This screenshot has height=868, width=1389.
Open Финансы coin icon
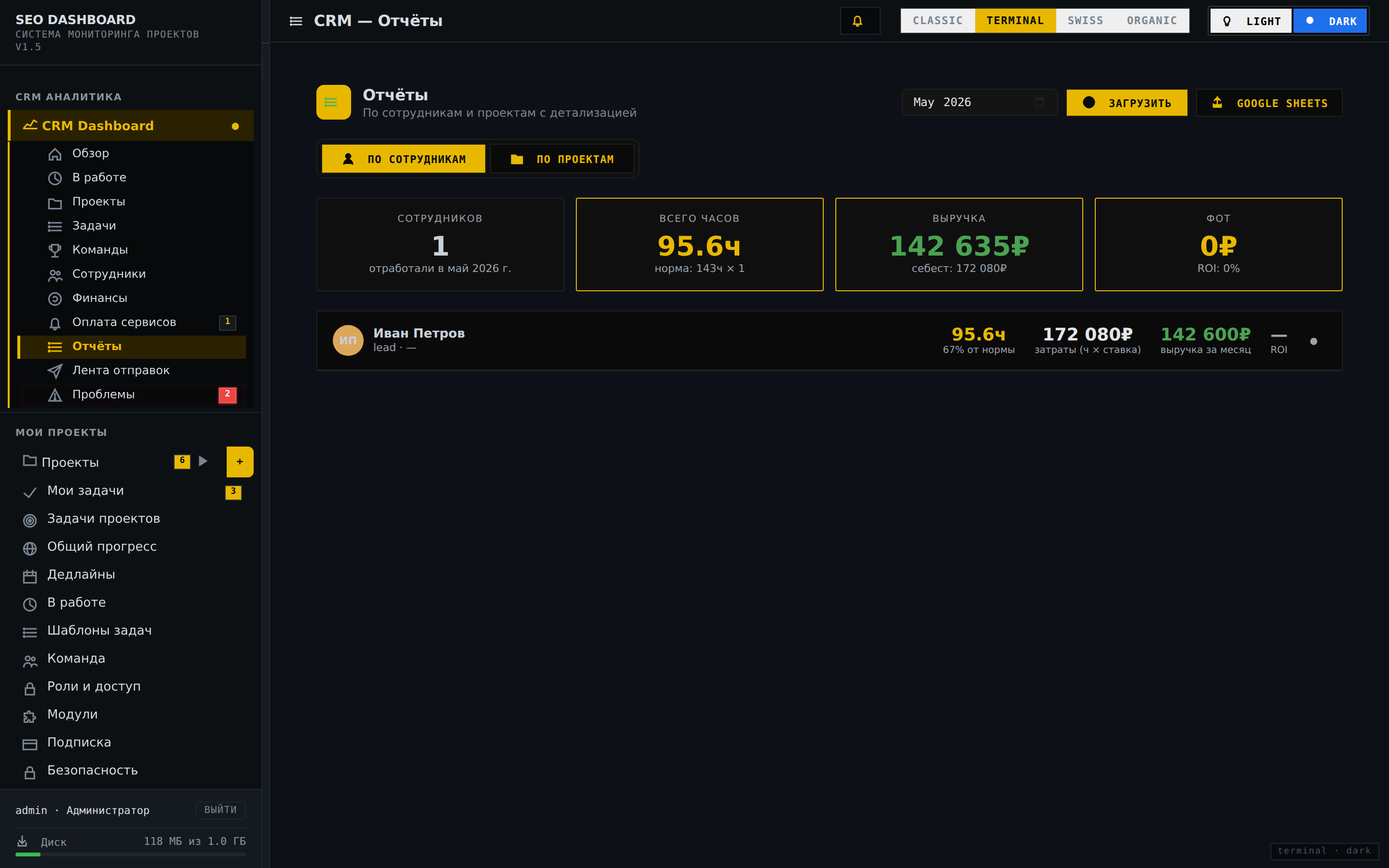pyautogui.click(x=54, y=298)
